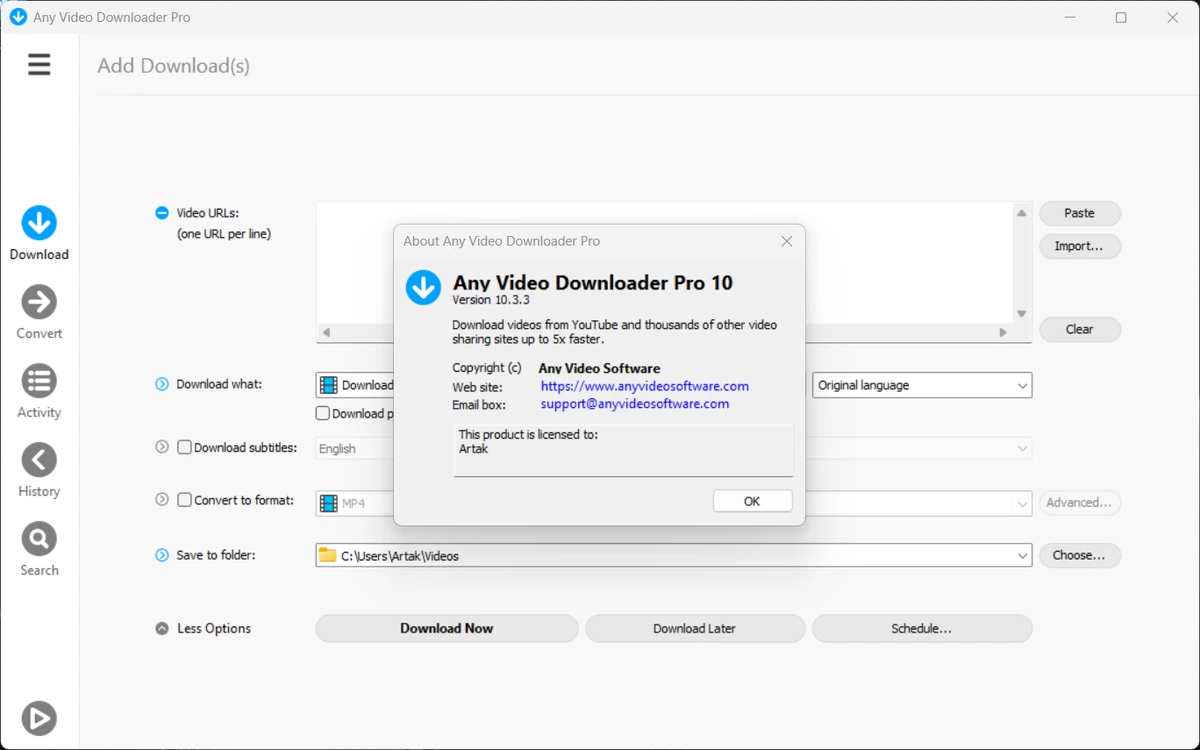The width and height of the screenshot is (1200, 750).
Task: Click the Download Later button
Action: pos(695,628)
